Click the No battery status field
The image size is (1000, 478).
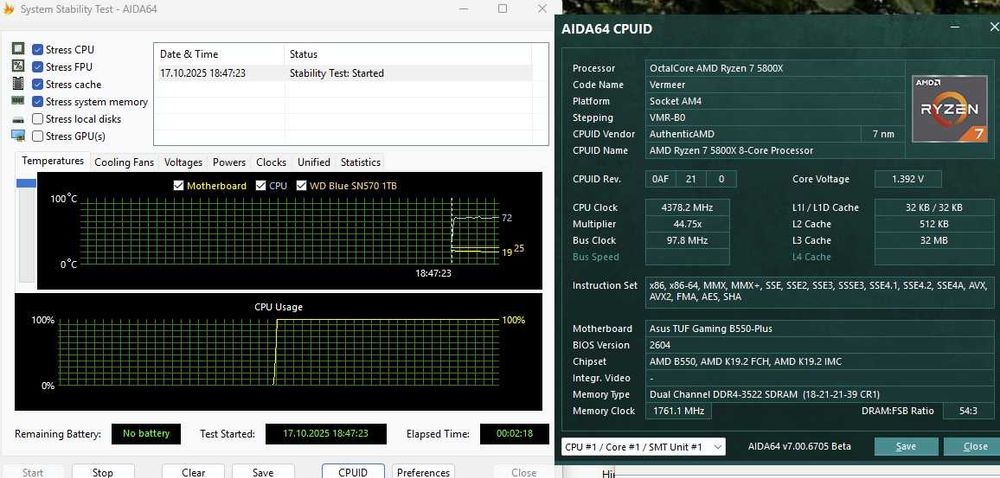(146, 433)
